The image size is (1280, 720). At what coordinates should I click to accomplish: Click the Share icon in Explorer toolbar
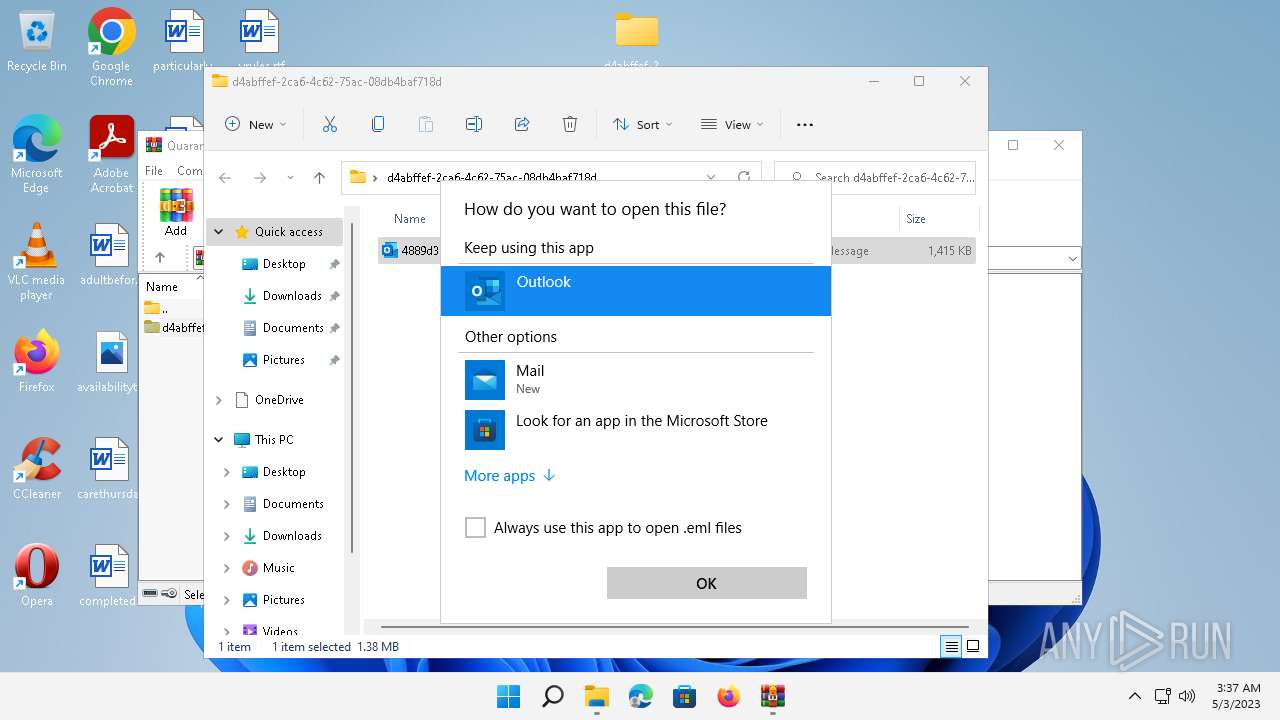click(522, 124)
